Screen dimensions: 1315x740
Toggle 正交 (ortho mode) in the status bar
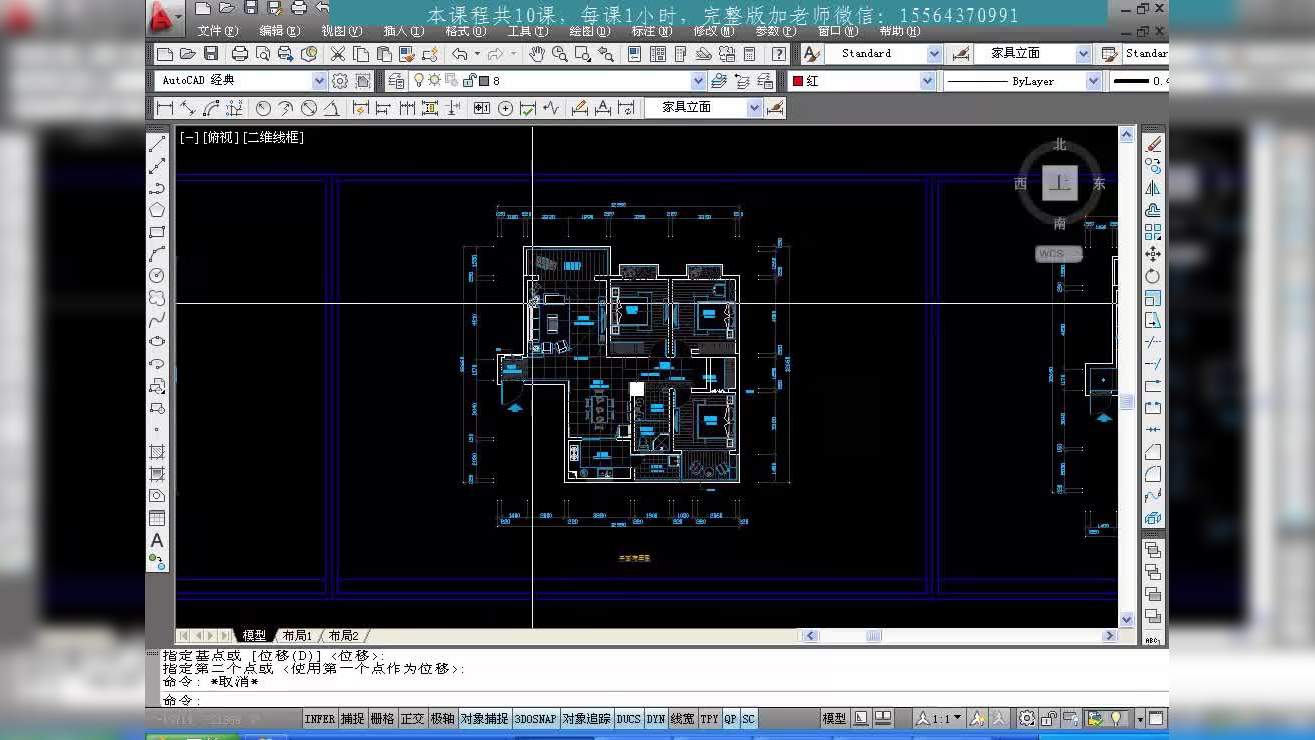412,718
